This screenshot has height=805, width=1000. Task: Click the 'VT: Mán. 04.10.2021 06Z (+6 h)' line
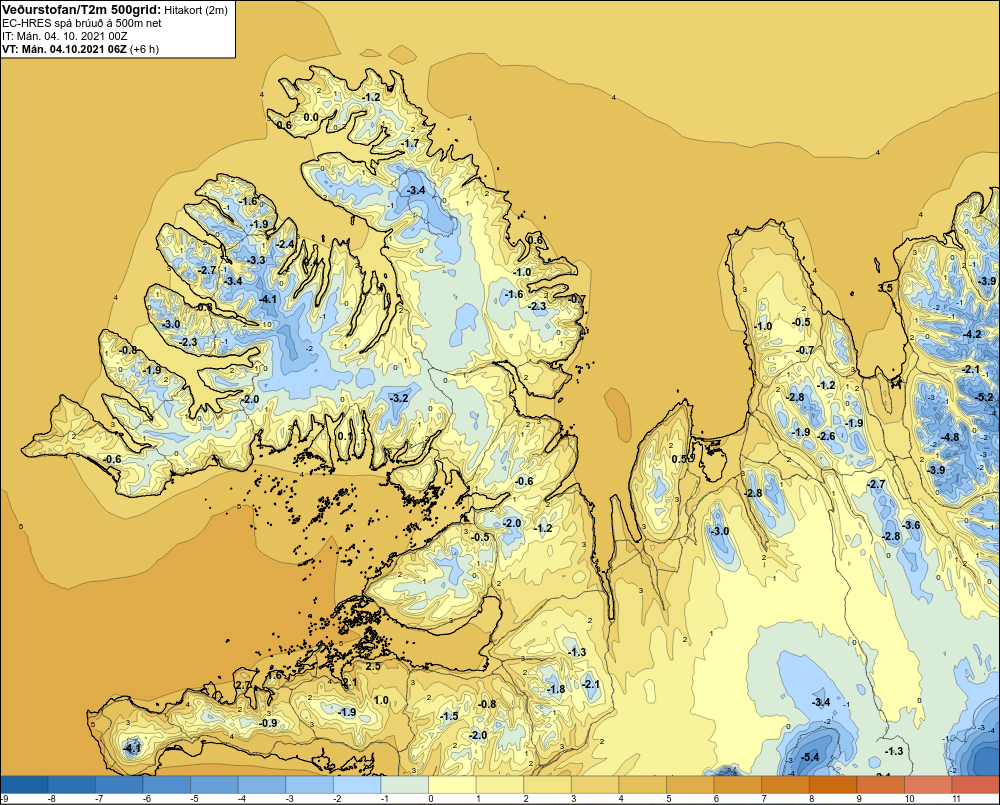click(80, 49)
